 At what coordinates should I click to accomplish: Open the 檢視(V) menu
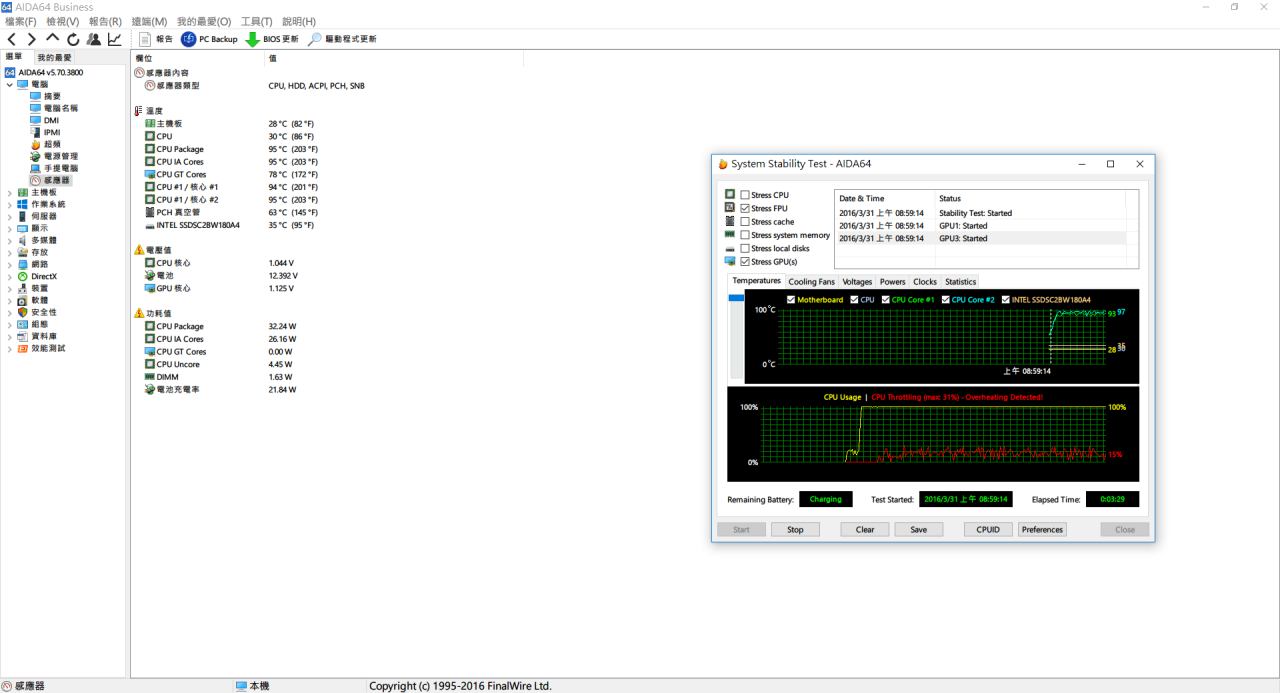click(x=63, y=21)
